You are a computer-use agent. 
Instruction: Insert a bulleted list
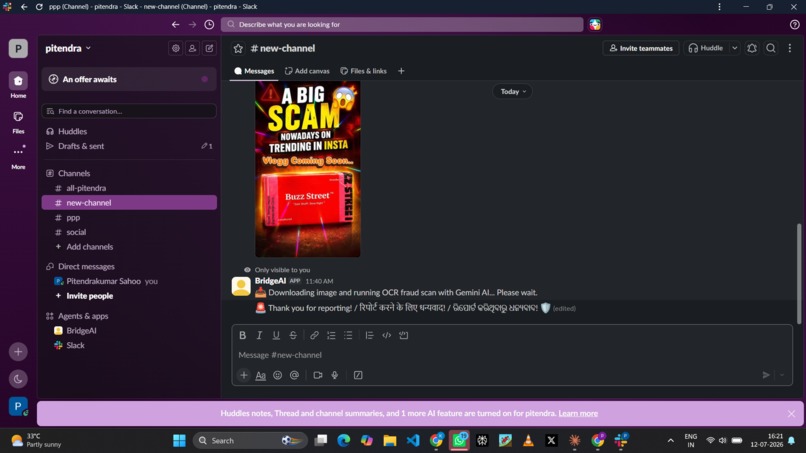348,335
